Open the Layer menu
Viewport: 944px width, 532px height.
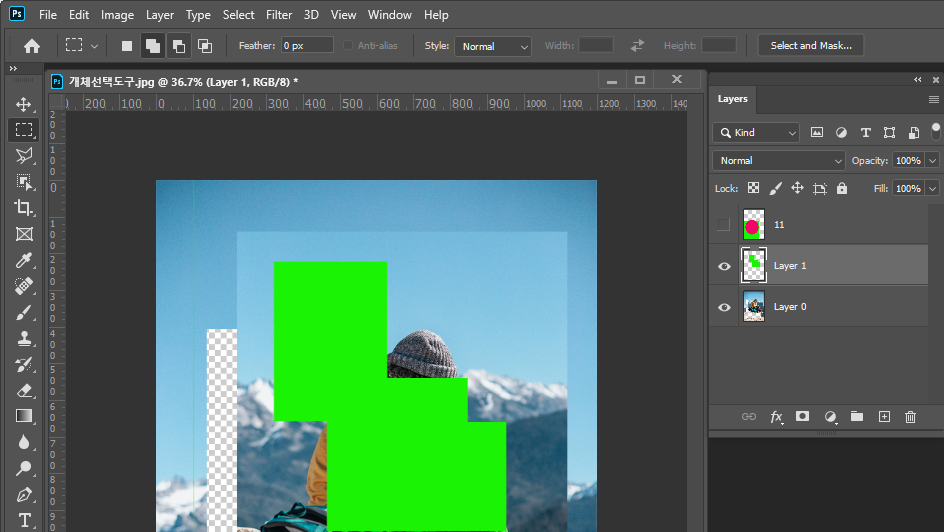pyautogui.click(x=160, y=15)
